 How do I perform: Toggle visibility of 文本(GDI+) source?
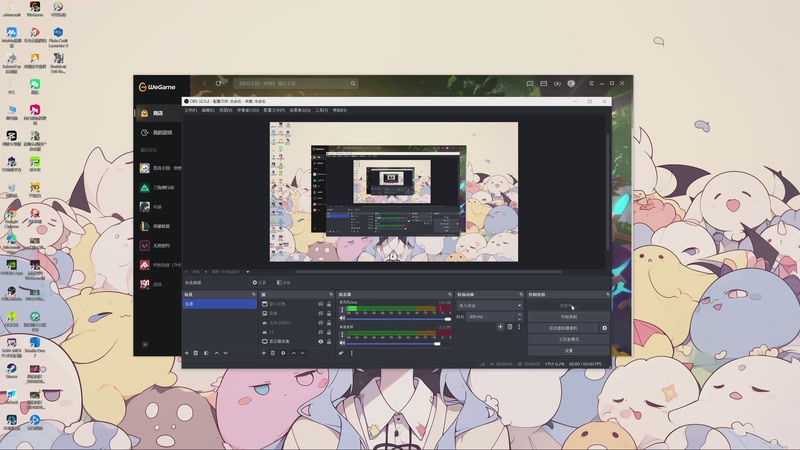pyautogui.click(x=320, y=322)
